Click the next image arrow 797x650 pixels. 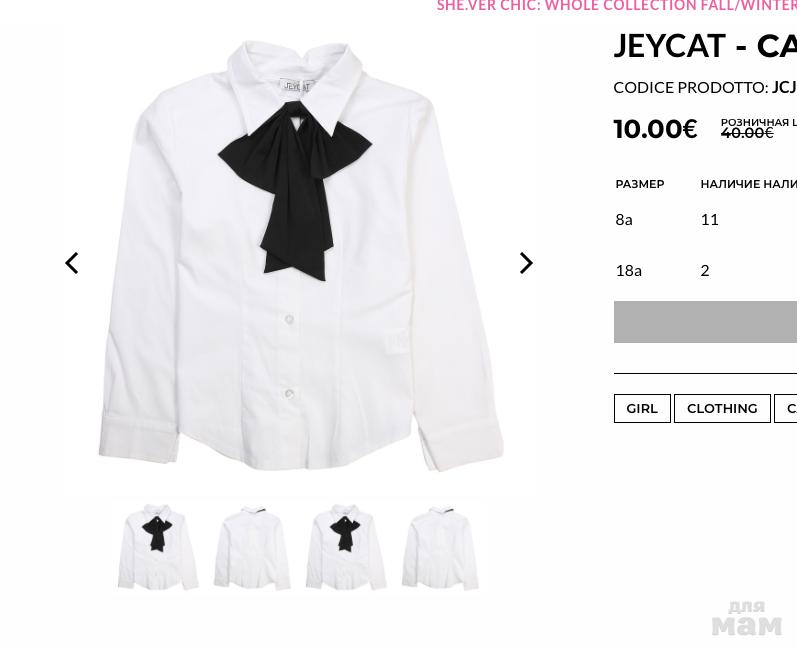point(526,263)
